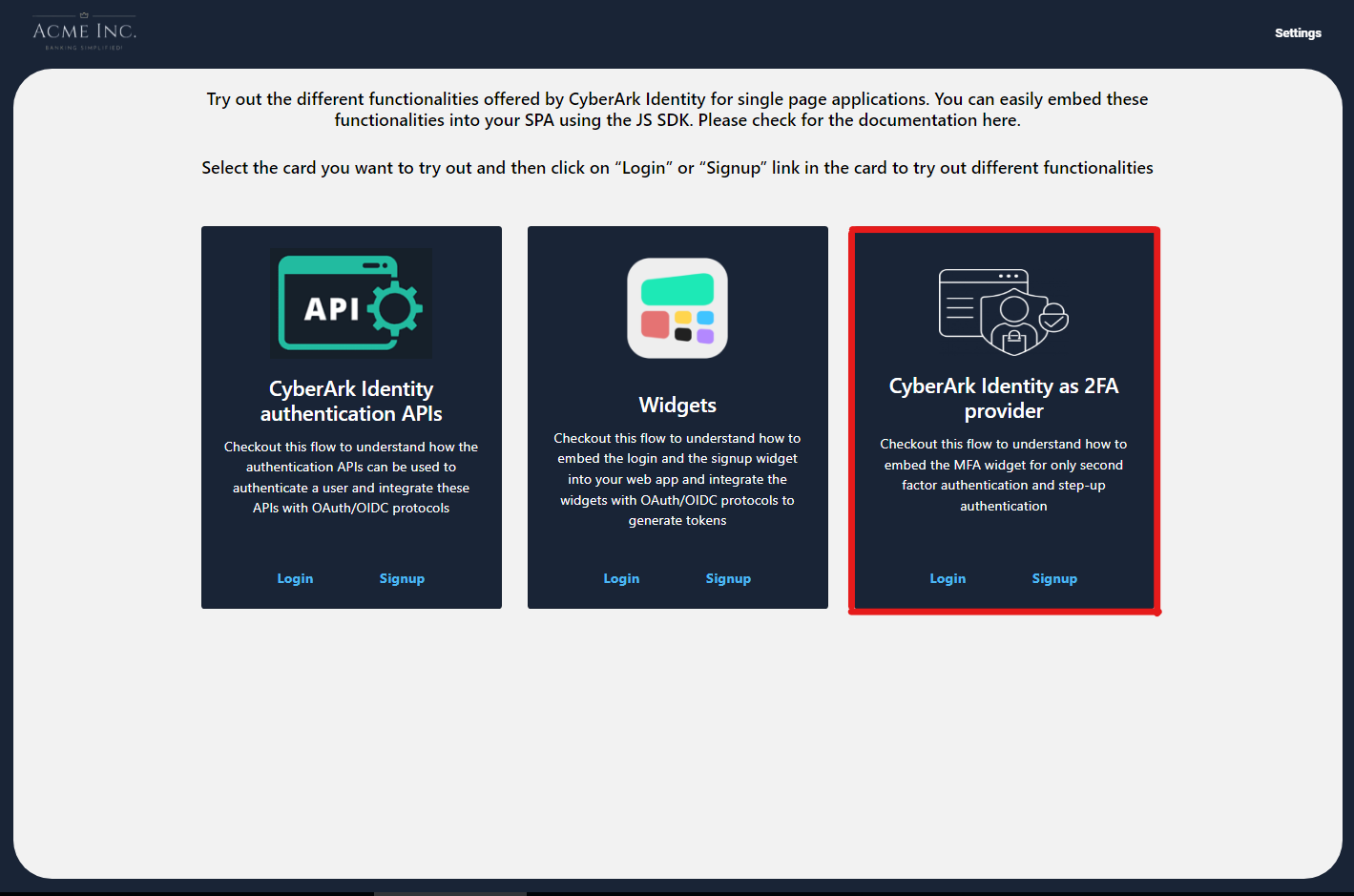Image resolution: width=1354 pixels, height=896 pixels.
Task: Click the 2FA provider card description
Action: 1004,474
